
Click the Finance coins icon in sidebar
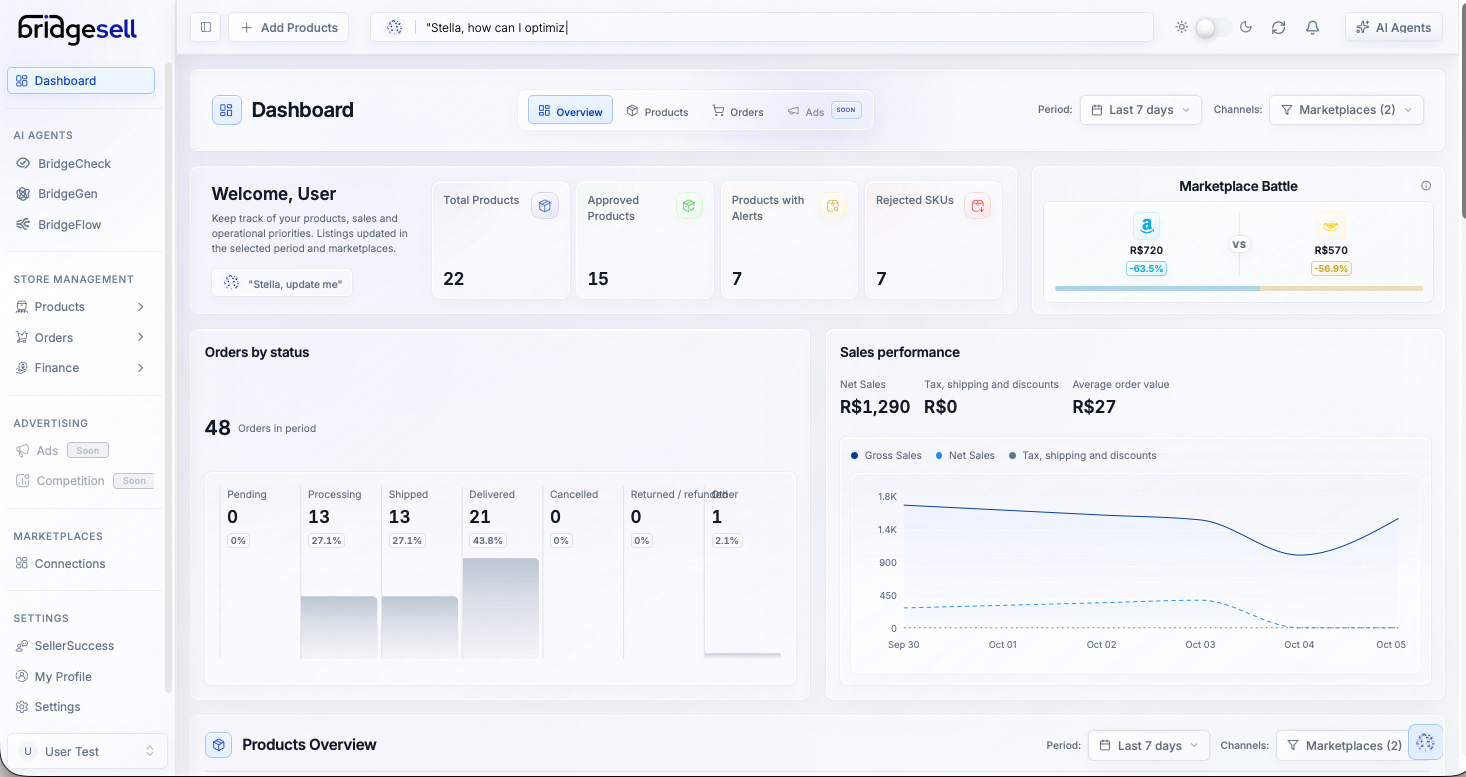pyautogui.click(x=22, y=367)
